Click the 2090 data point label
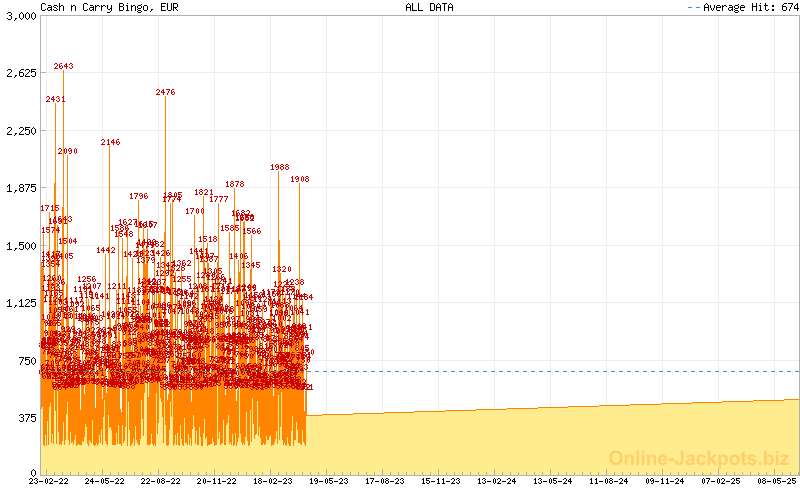Screen dimensions: 800x490 (x=67, y=151)
